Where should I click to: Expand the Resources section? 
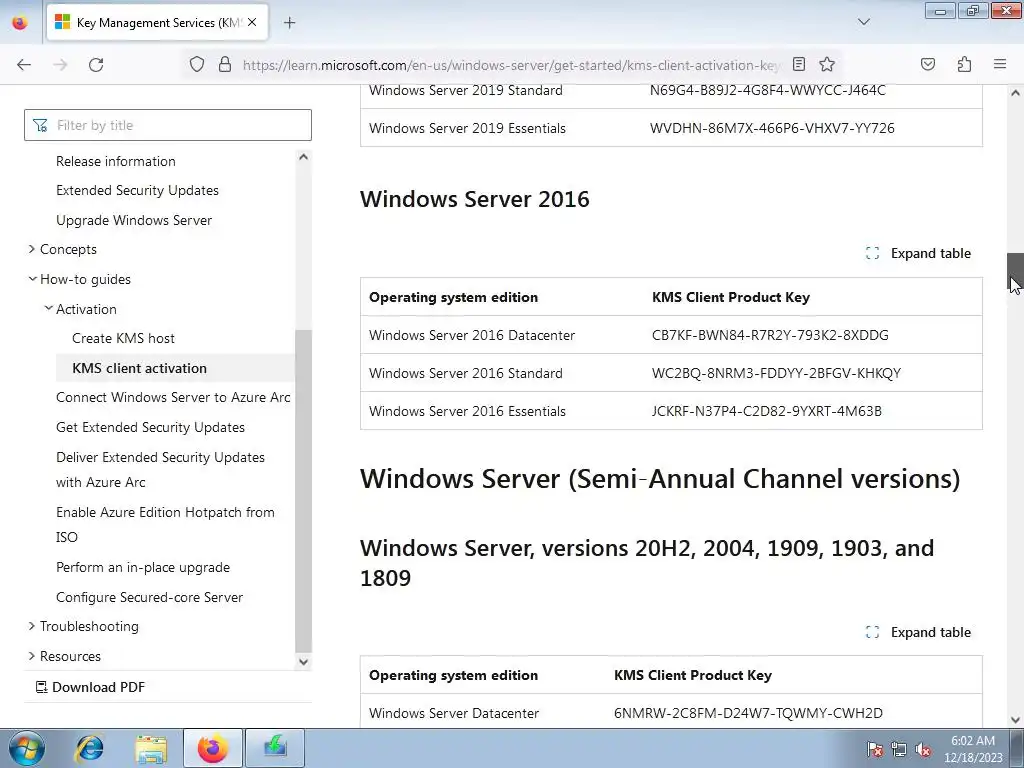tap(70, 656)
